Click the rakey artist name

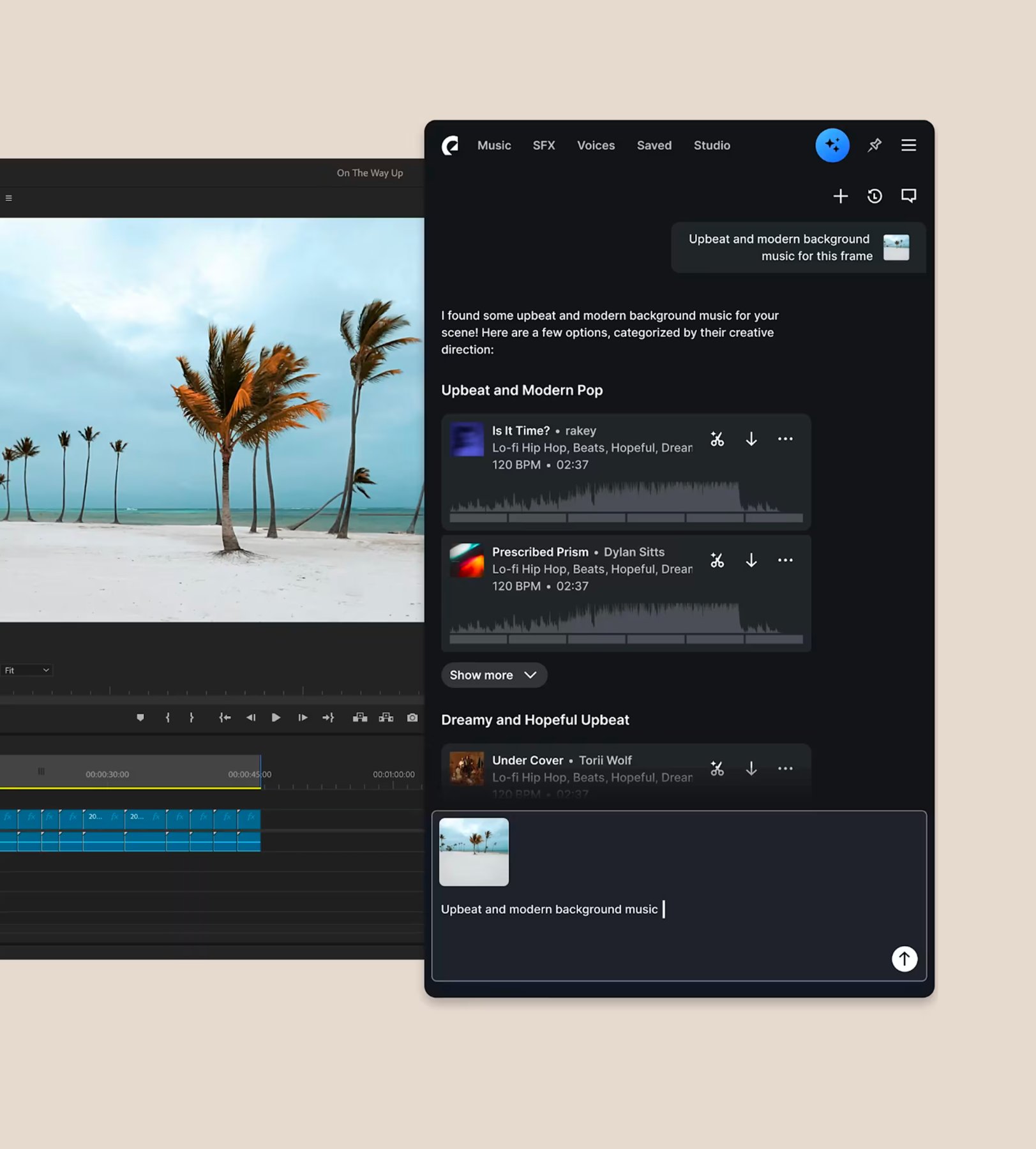coord(581,431)
